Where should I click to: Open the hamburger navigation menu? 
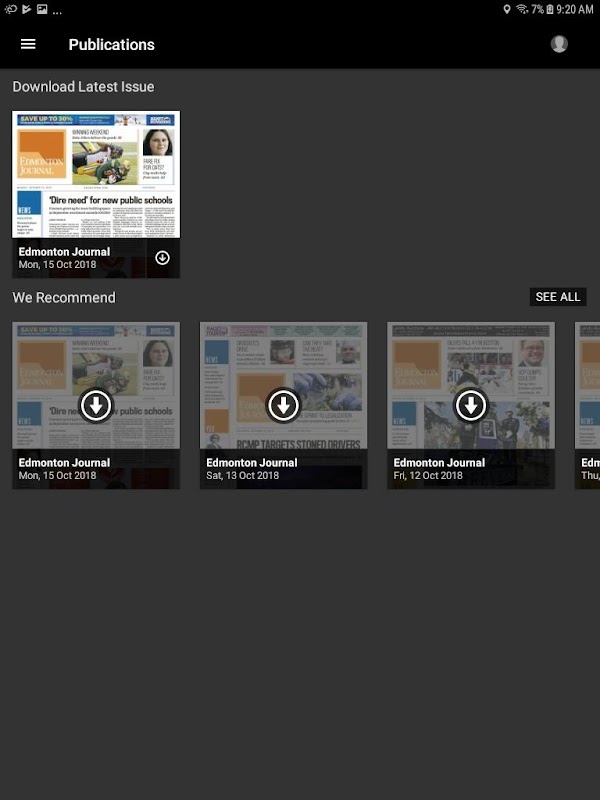click(x=28, y=44)
